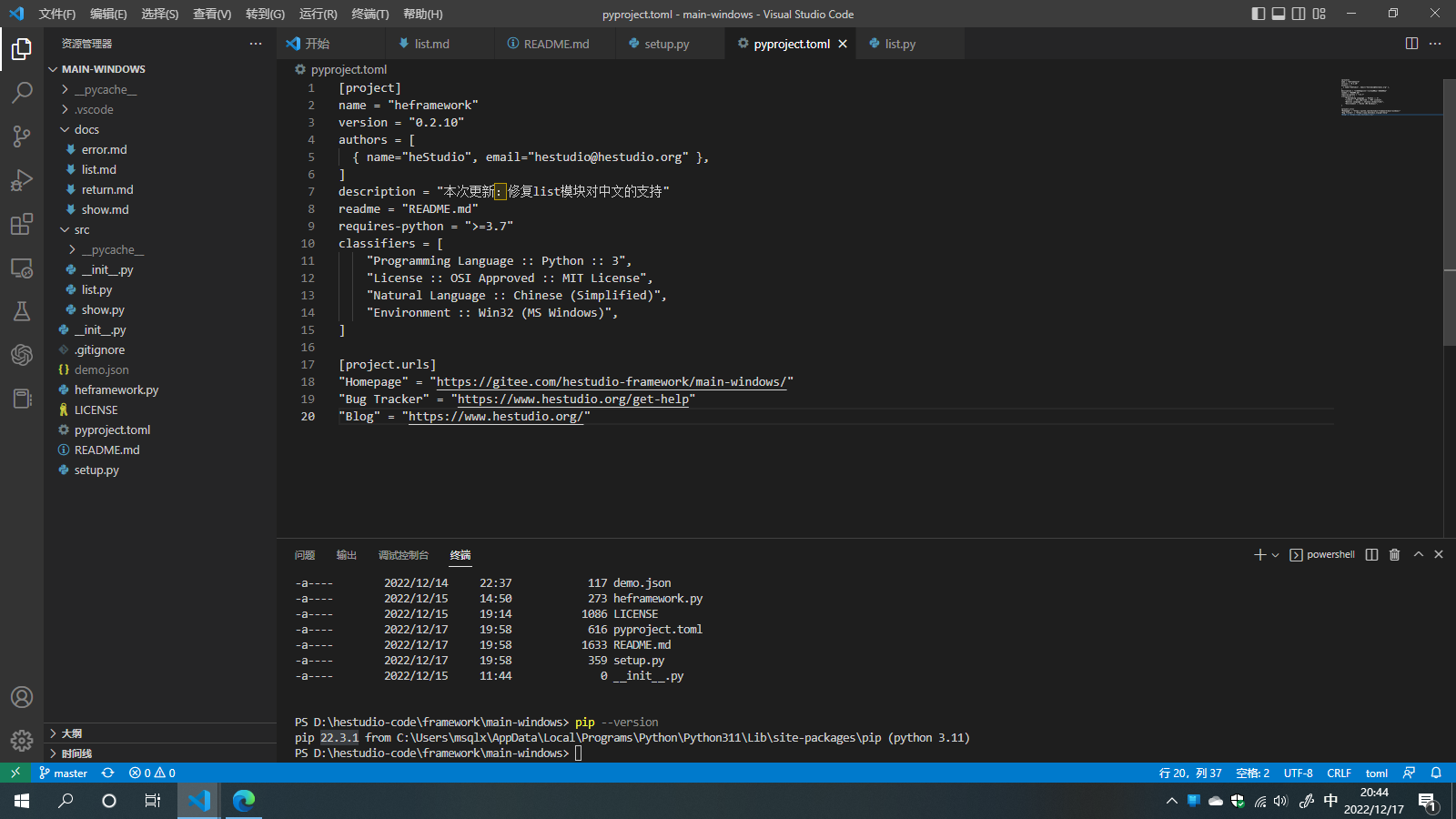The width and height of the screenshot is (1456, 819).
Task: Open the Manage gear icon
Action: click(22, 741)
